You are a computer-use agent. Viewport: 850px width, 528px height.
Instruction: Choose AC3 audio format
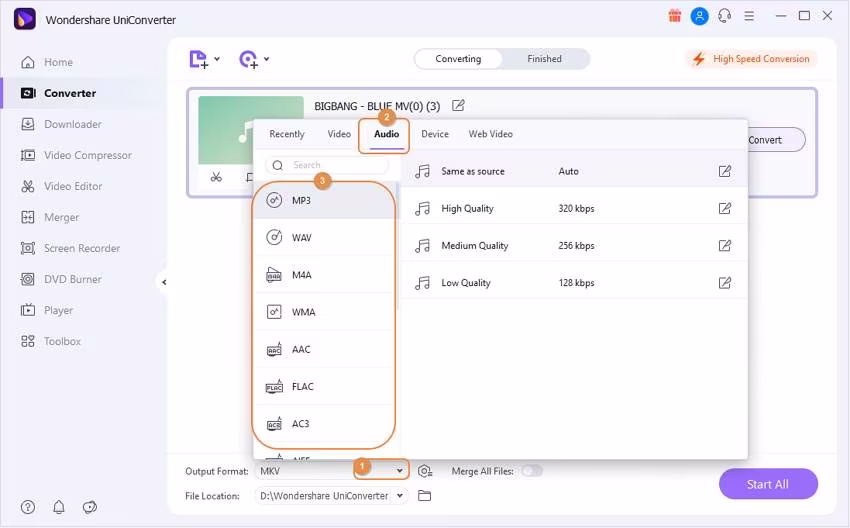click(x=324, y=424)
